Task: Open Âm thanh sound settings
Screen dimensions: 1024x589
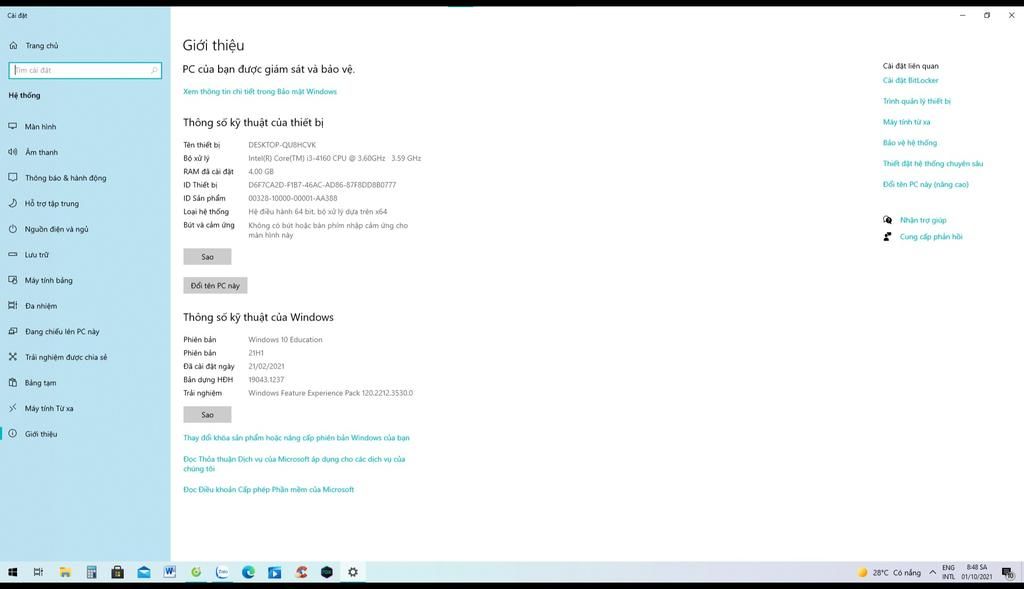Action: 41,152
